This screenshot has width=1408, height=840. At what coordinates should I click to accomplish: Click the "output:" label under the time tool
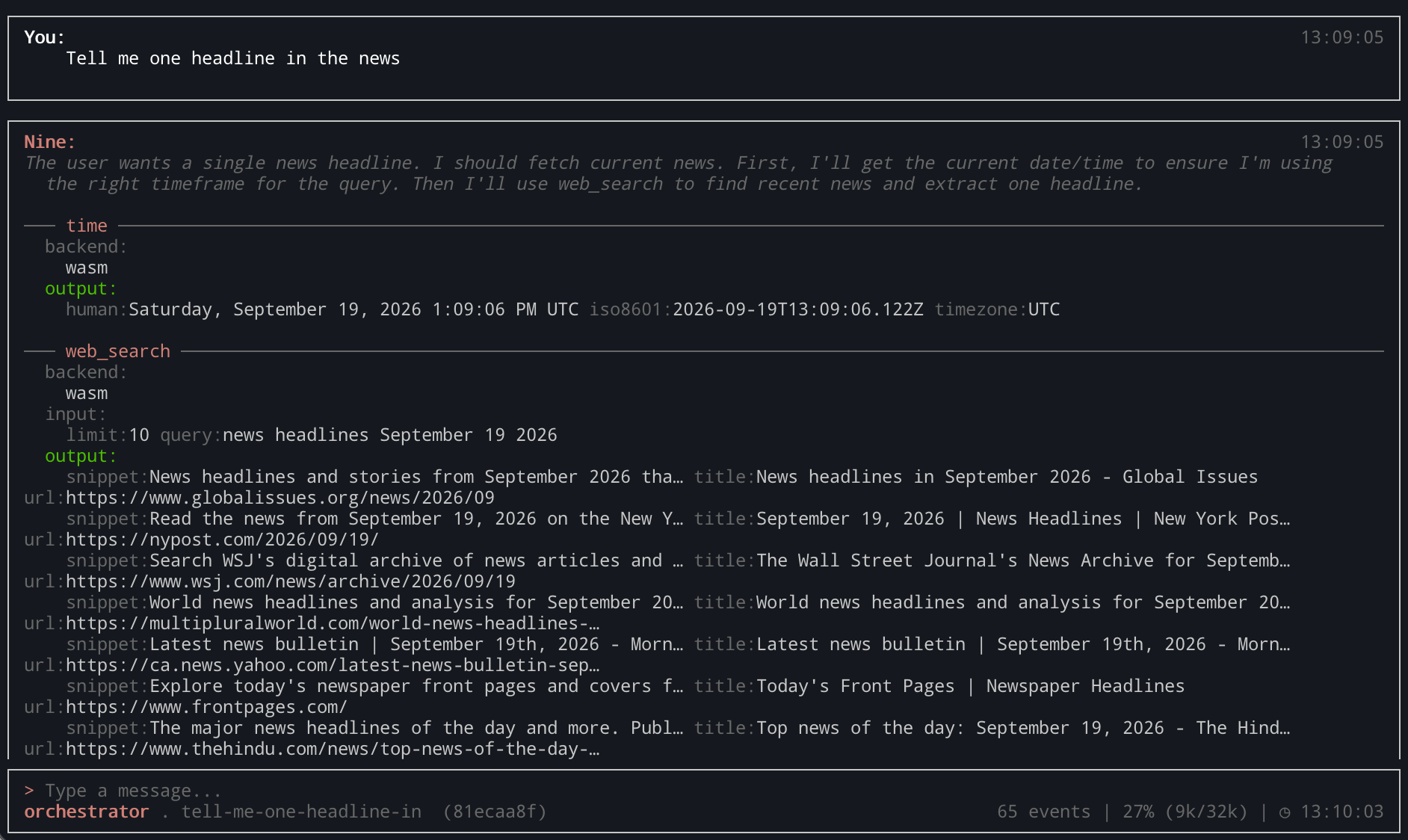[x=81, y=288]
